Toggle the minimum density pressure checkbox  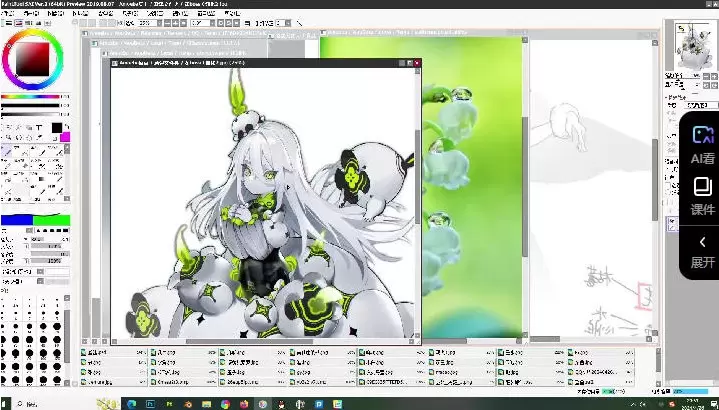coord(26,260)
